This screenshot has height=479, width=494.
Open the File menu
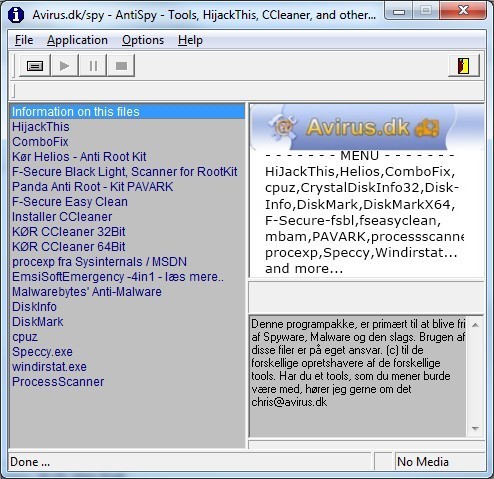(24, 40)
